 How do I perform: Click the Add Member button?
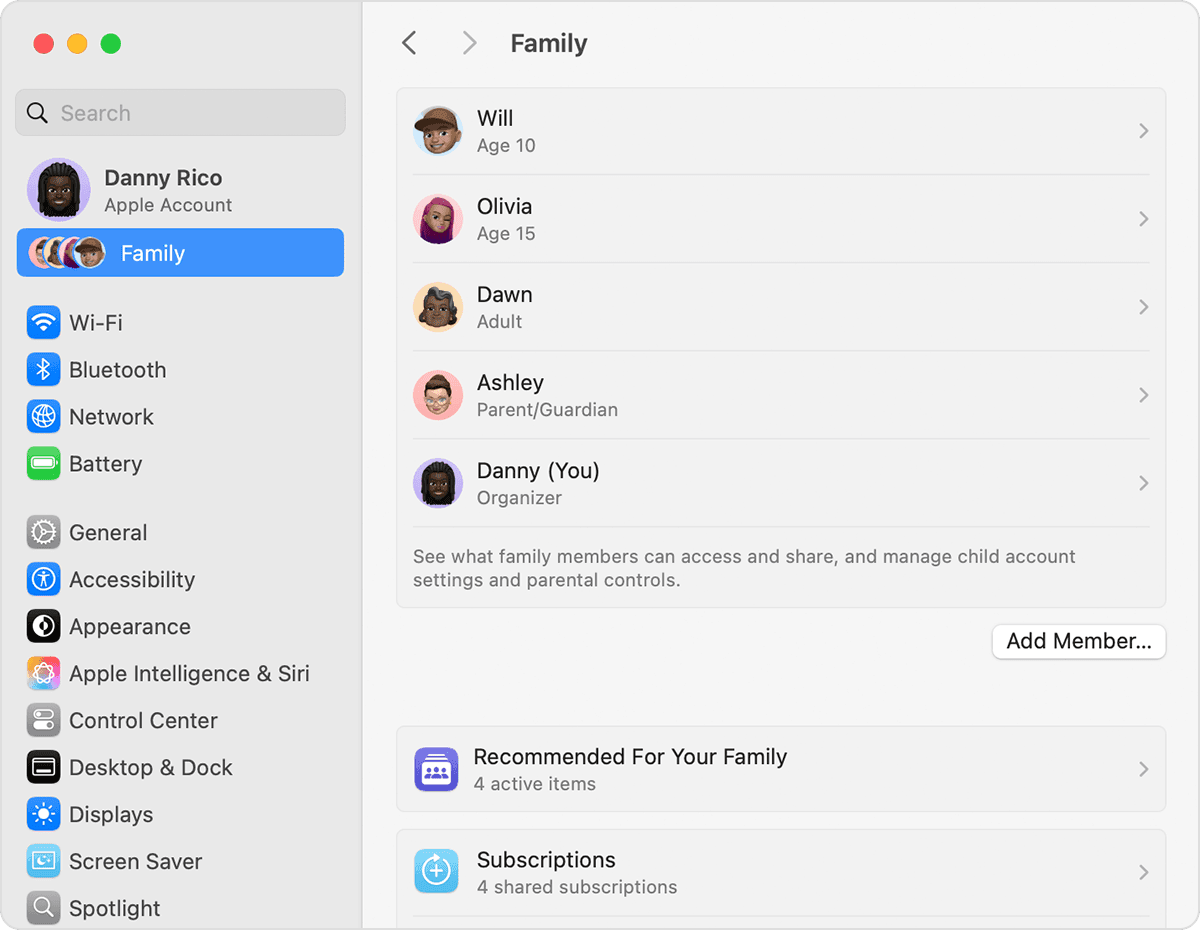coord(1078,641)
